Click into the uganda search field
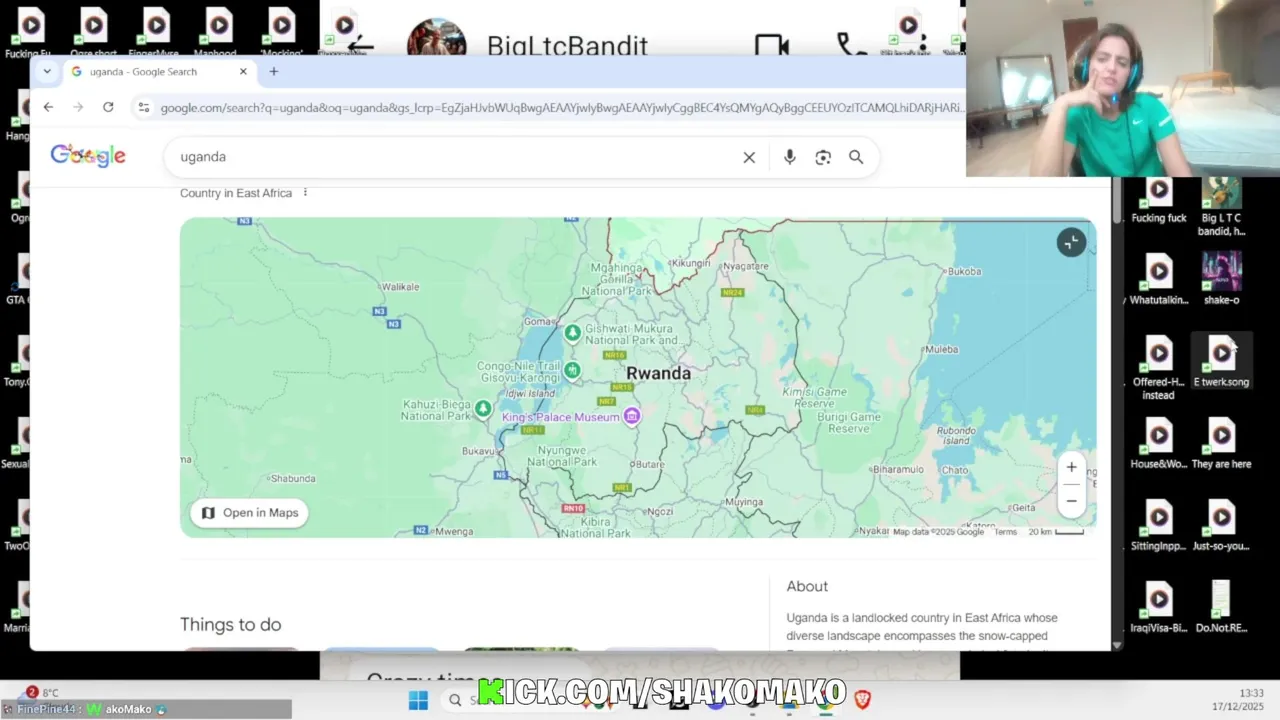This screenshot has height=720, width=1280. [x=450, y=157]
